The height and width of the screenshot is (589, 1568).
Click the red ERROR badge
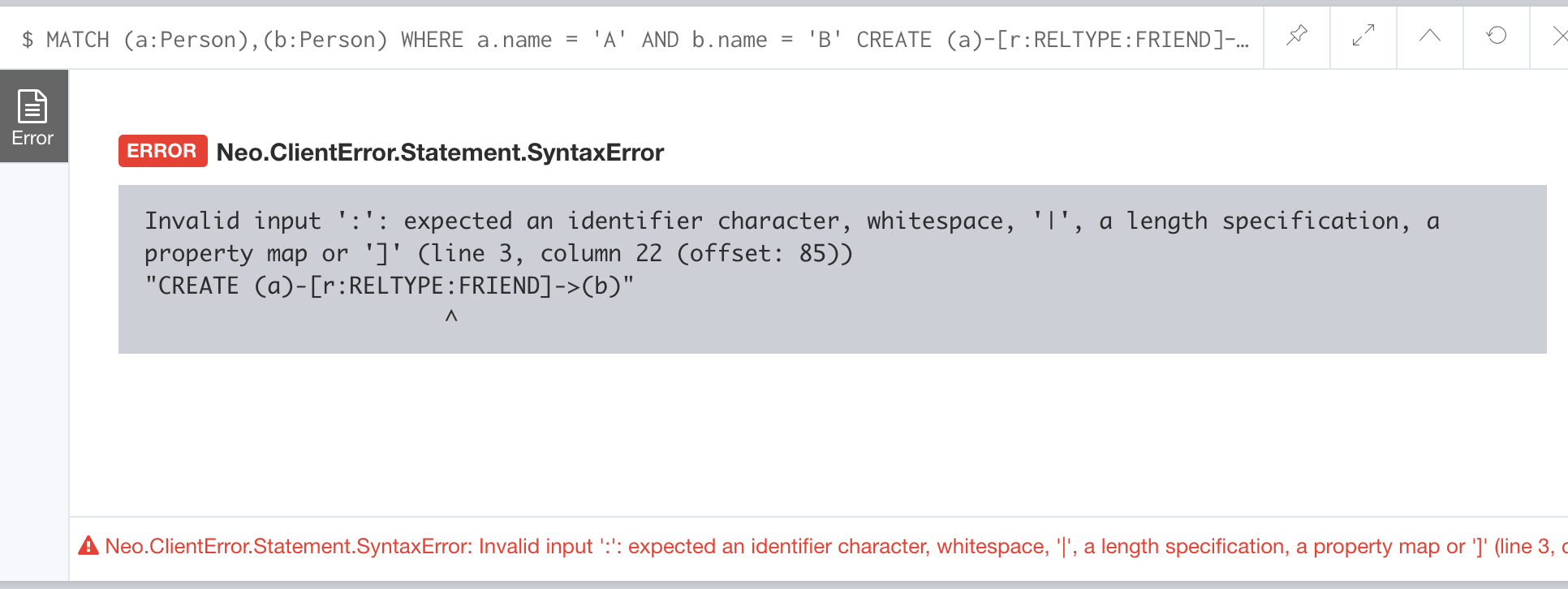pyautogui.click(x=162, y=151)
